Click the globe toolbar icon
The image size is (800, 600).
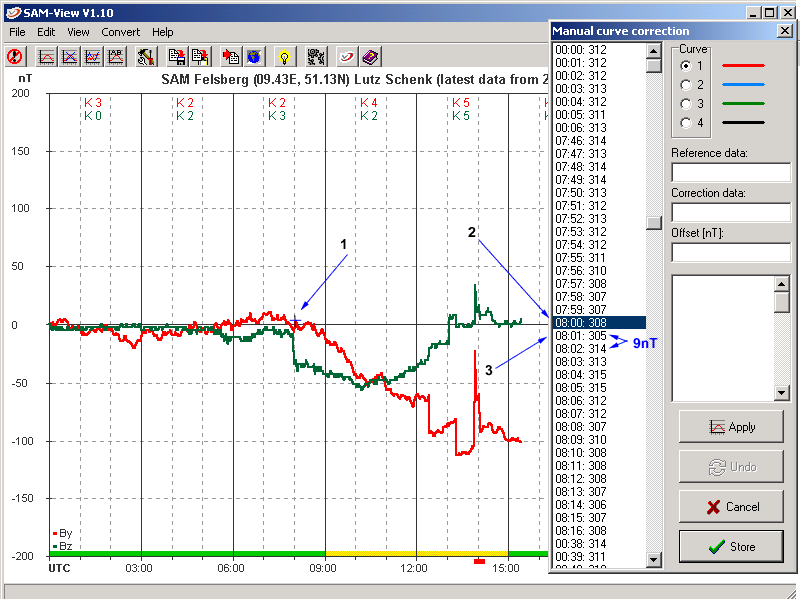tap(254, 57)
